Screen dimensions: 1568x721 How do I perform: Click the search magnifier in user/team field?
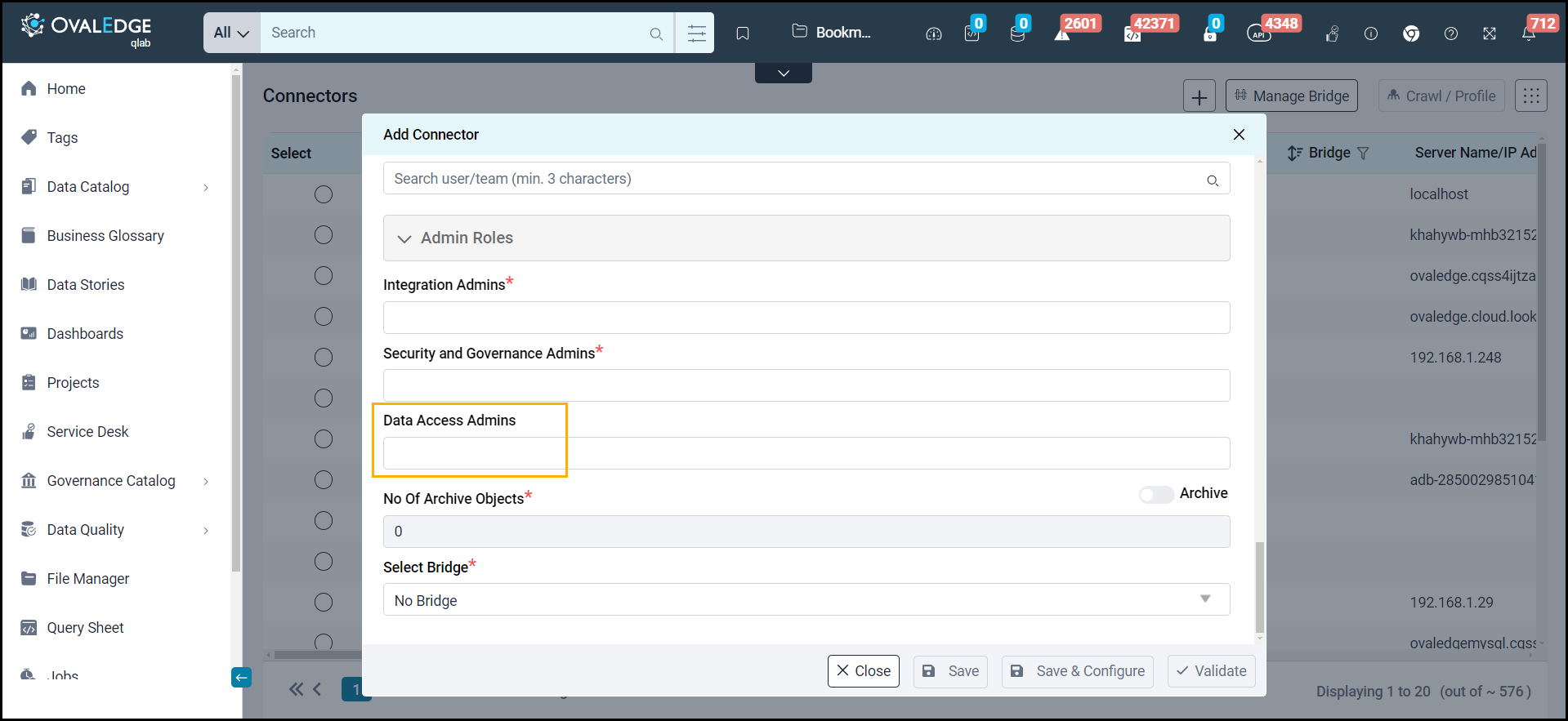1213,180
